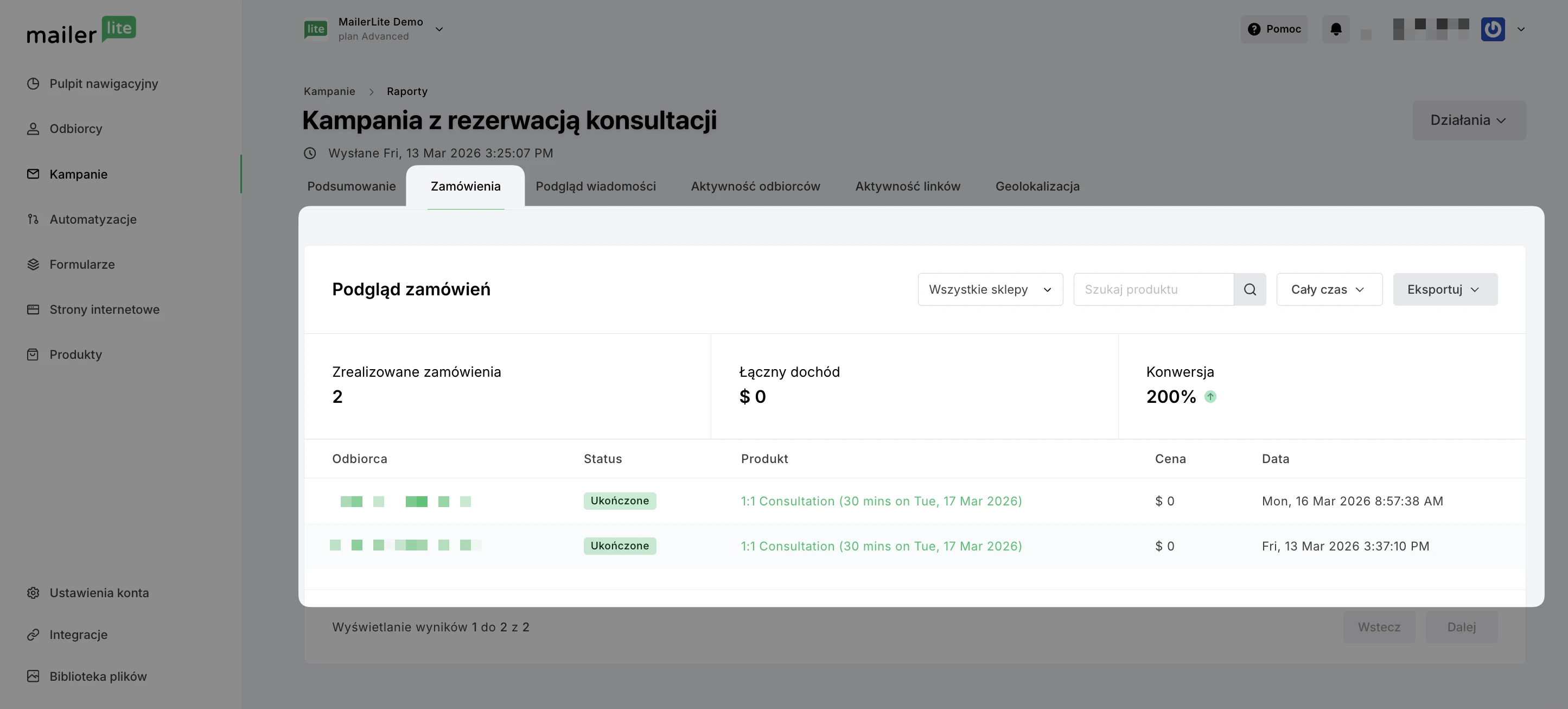
Task: Click the search magnifier icon
Action: [x=1250, y=289]
